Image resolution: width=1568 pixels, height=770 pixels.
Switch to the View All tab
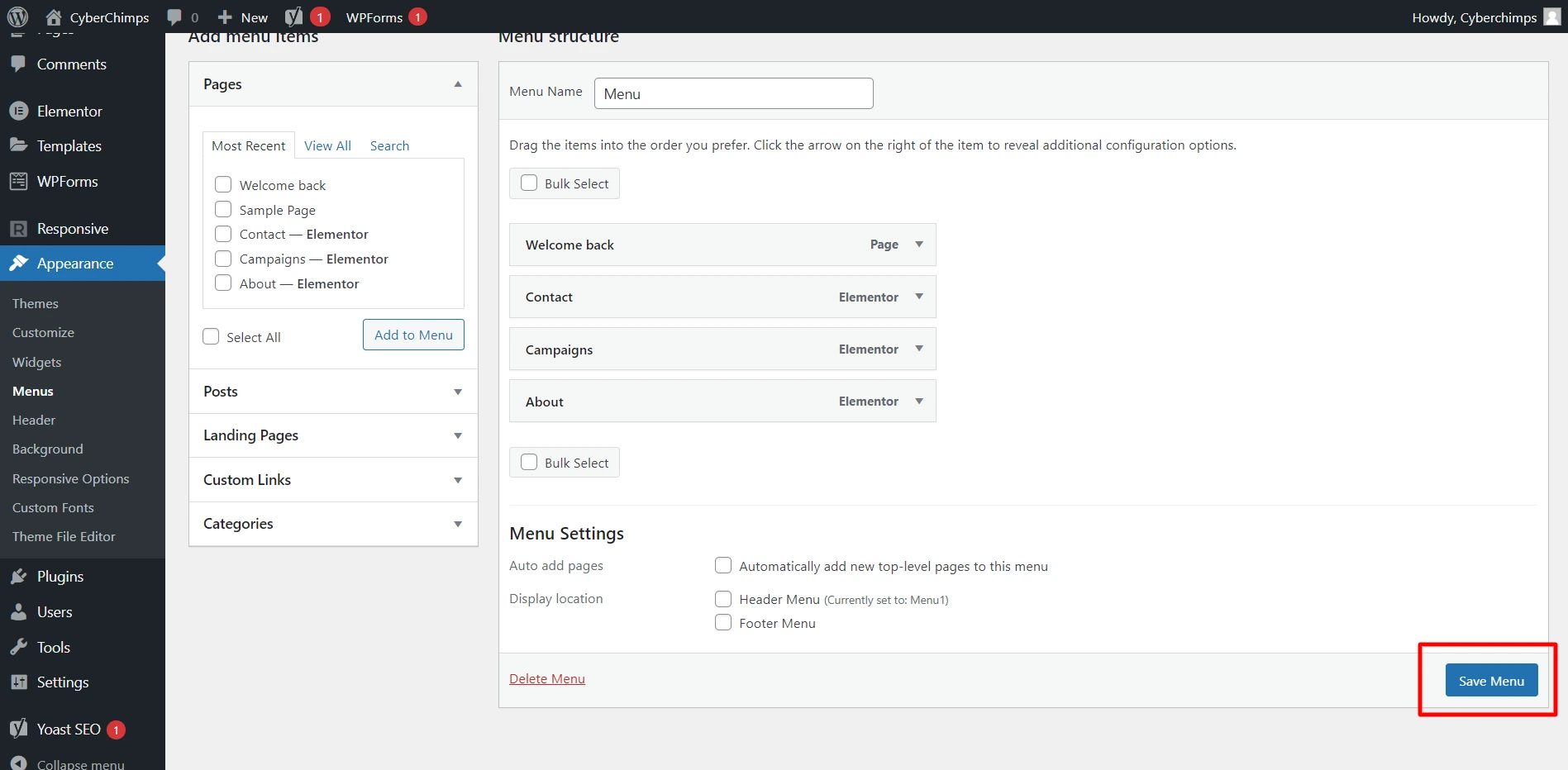click(x=327, y=145)
